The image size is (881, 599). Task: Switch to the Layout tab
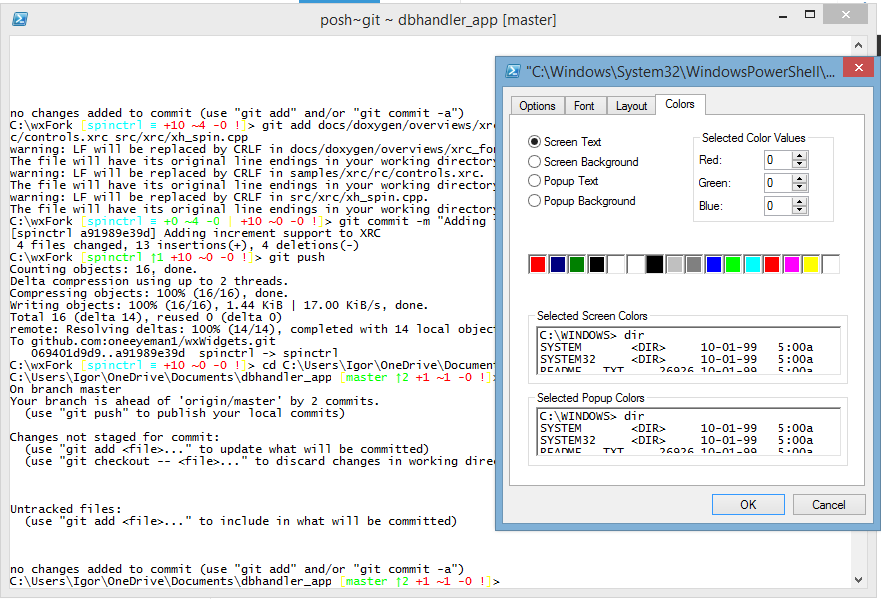(x=631, y=106)
